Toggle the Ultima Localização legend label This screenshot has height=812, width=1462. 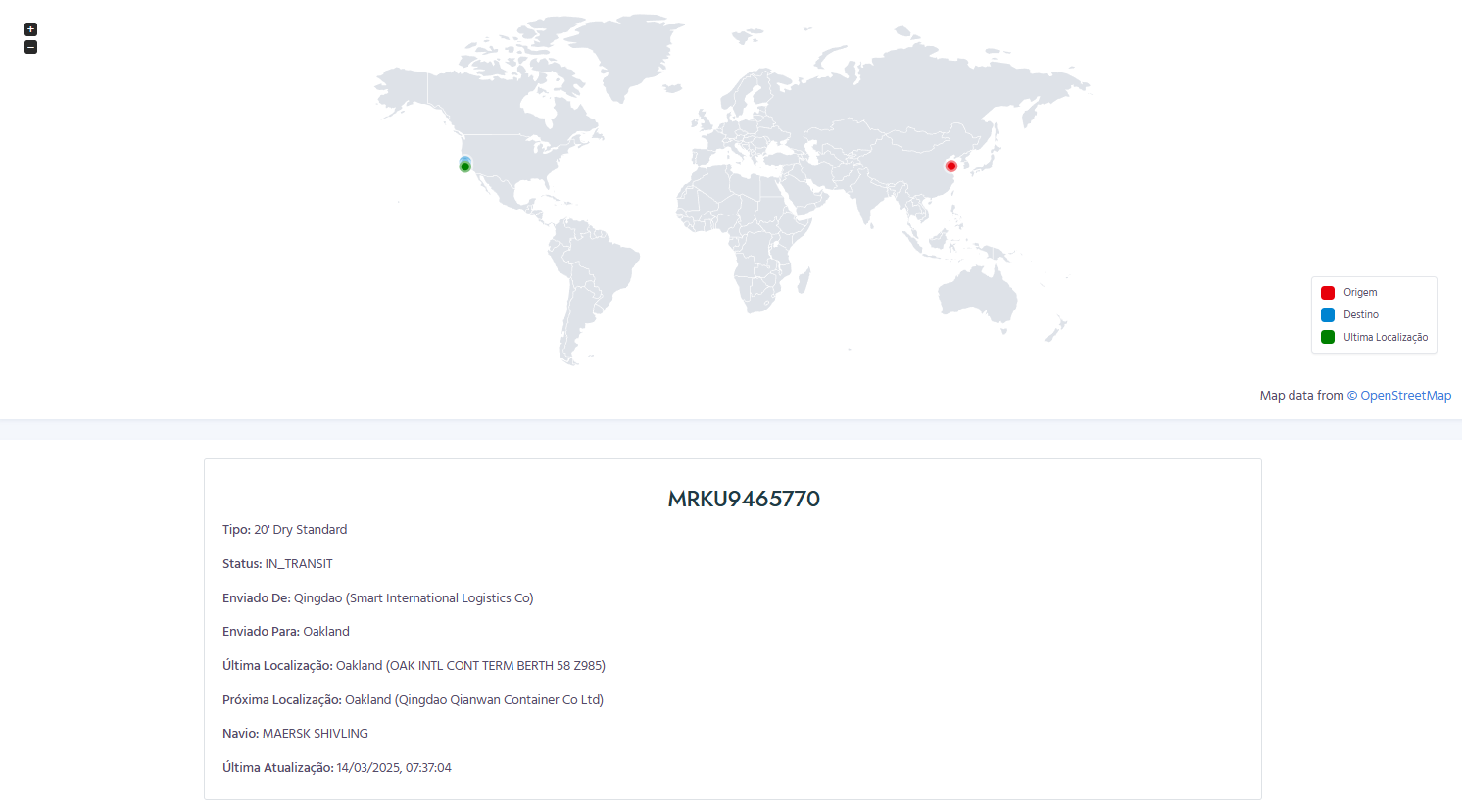click(x=1386, y=338)
